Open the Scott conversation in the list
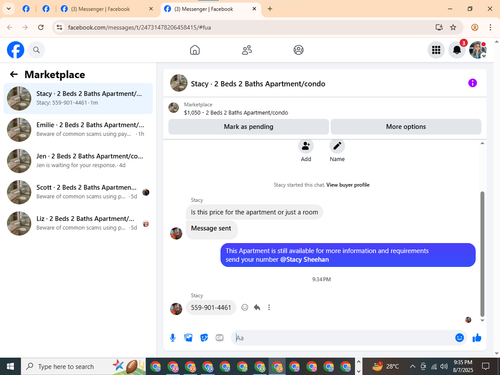 tap(78, 192)
